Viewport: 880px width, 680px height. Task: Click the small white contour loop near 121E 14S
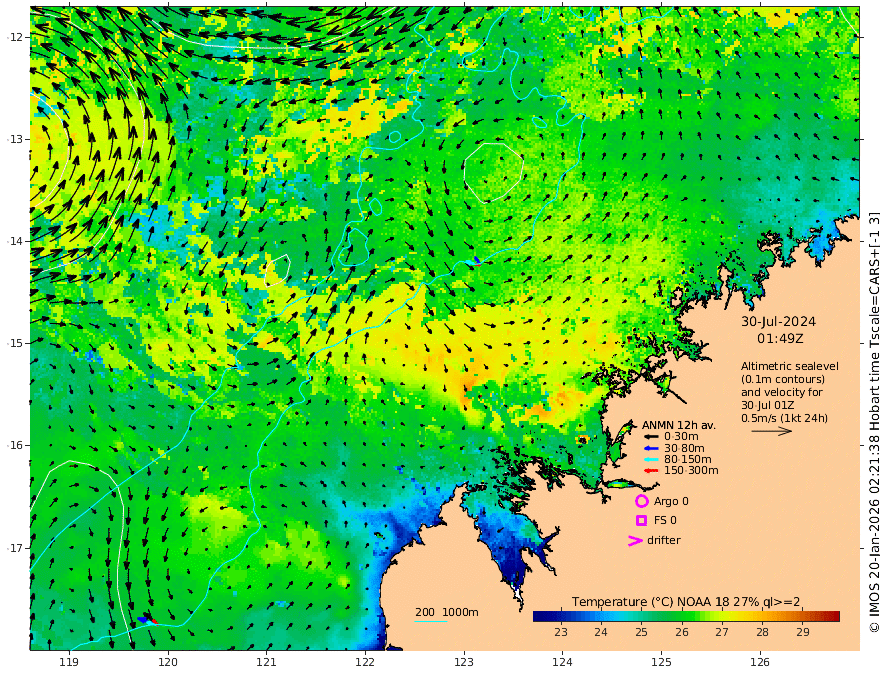click(x=277, y=270)
